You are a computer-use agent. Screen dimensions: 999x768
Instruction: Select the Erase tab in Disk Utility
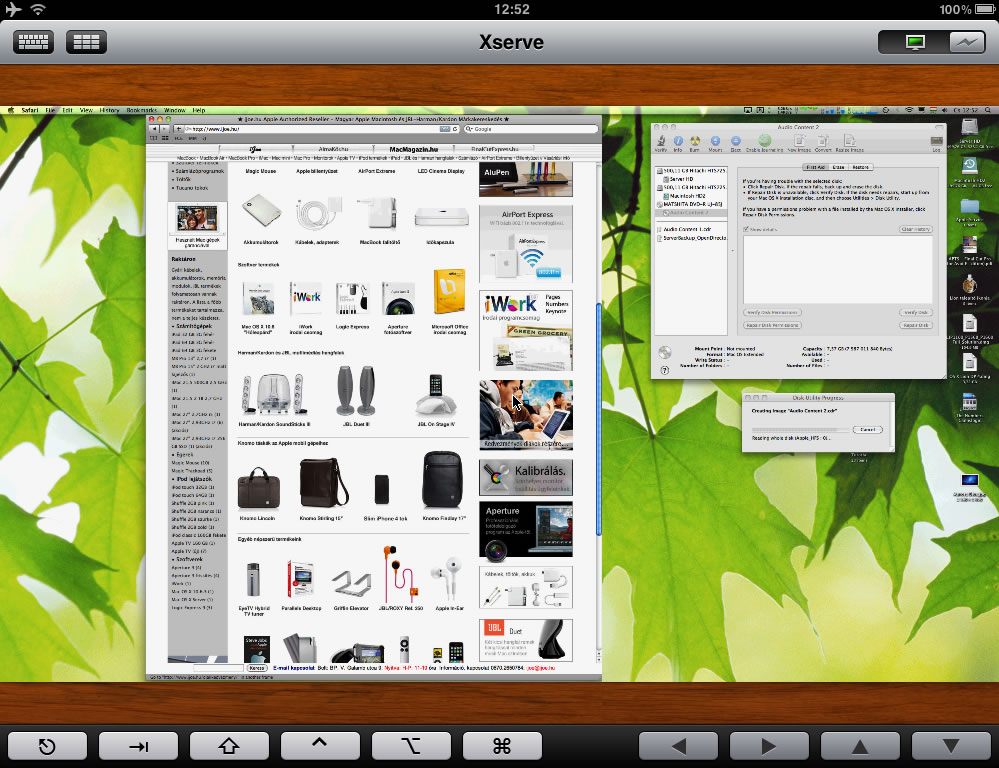pyautogui.click(x=838, y=167)
